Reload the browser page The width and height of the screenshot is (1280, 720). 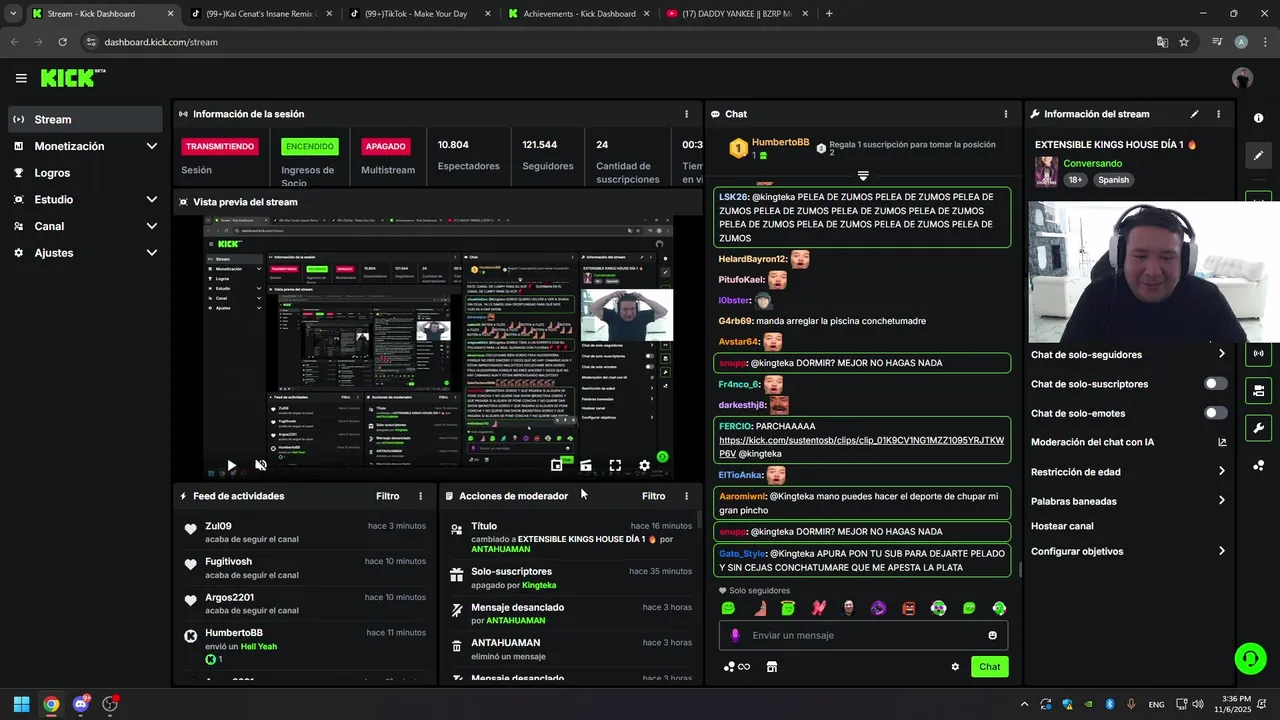[62, 42]
